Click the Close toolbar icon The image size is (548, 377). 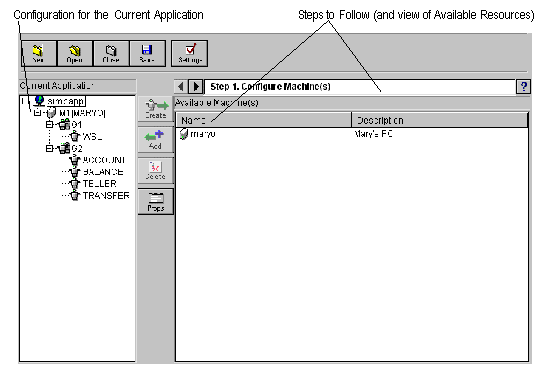tap(111, 53)
